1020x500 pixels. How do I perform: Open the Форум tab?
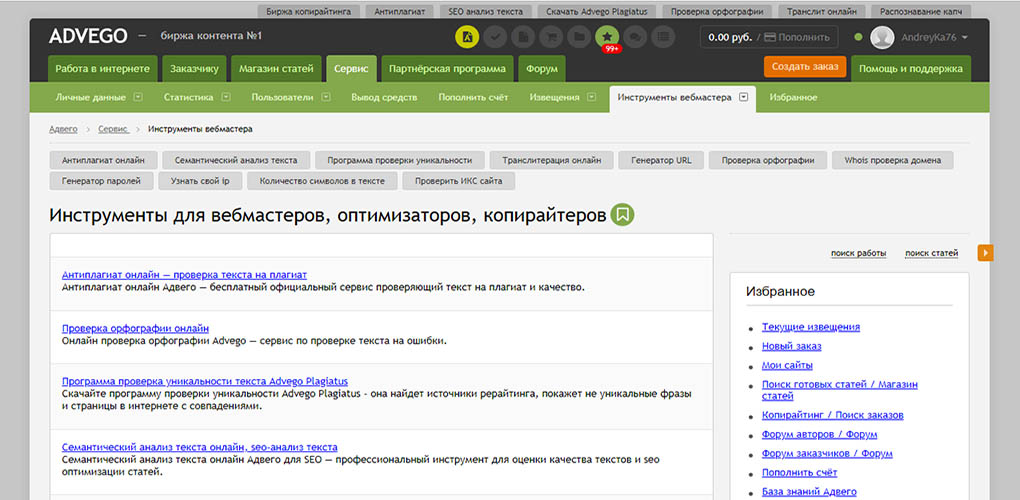[x=542, y=69]
